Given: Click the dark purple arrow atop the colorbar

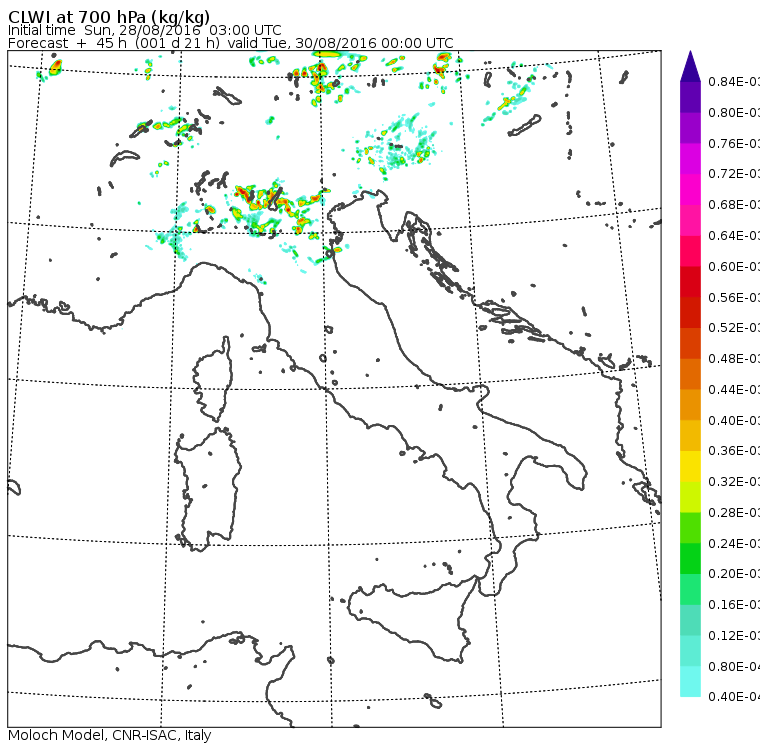Looking at the screenshot, I should (x=690, y=66).
